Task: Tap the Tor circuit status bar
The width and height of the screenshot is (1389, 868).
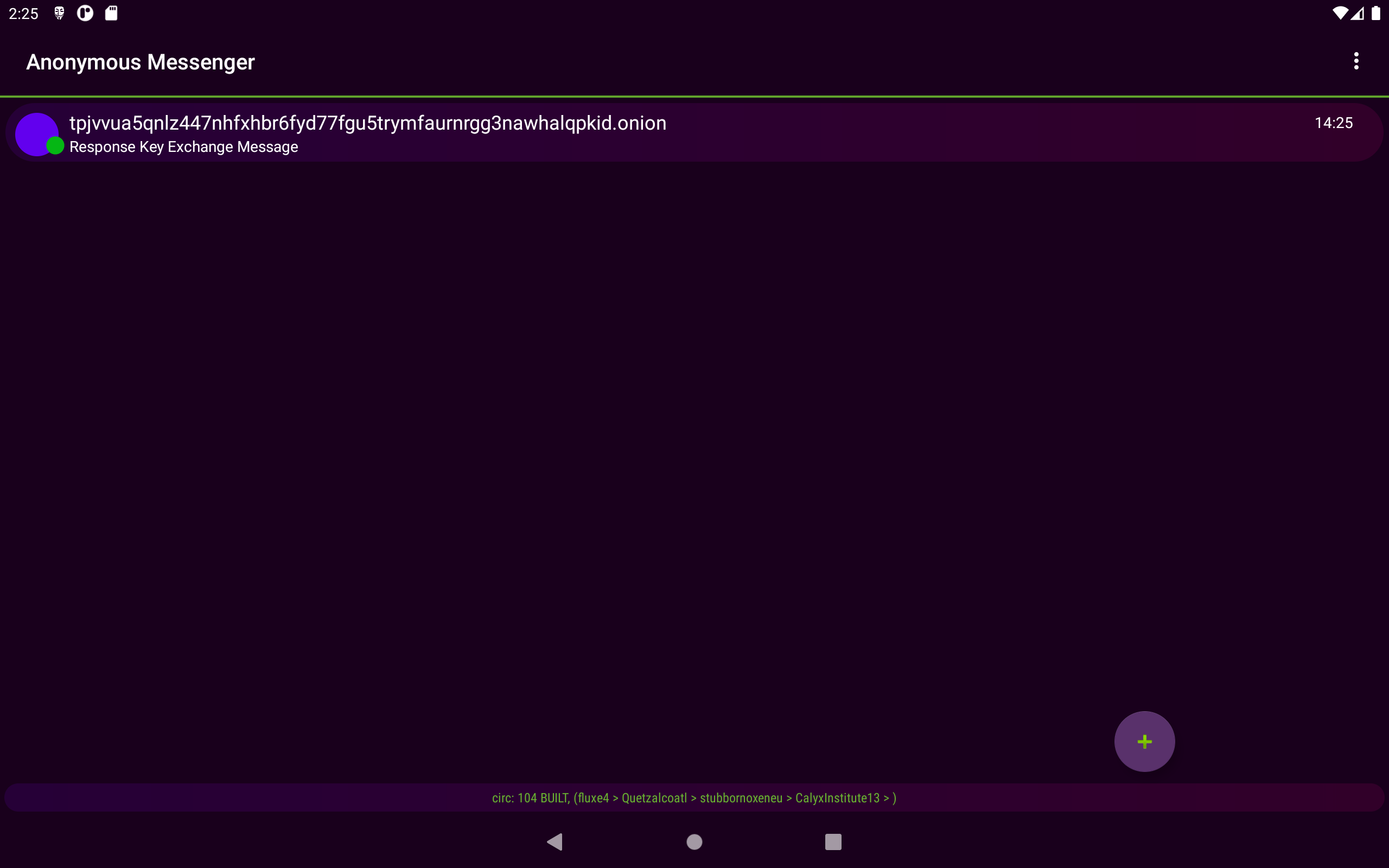Action: pyautogui.click(x=694, y=798)
